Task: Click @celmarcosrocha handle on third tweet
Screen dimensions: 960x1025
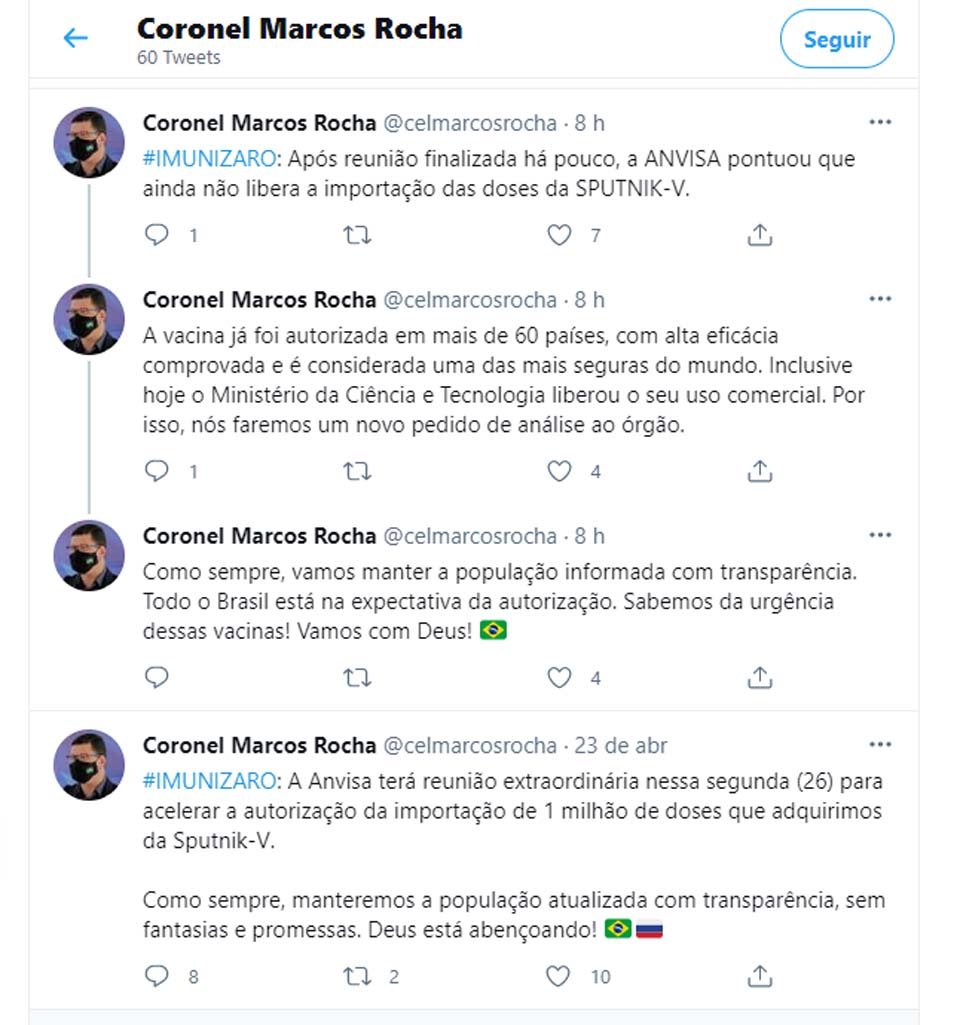Action: pyautogui.click(x=470, y=536)
